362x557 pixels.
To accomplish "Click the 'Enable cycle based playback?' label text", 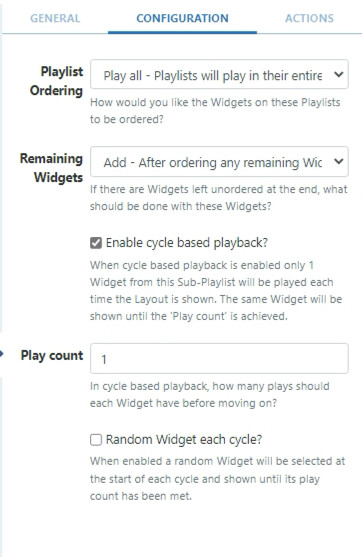I will coord(187,243).
